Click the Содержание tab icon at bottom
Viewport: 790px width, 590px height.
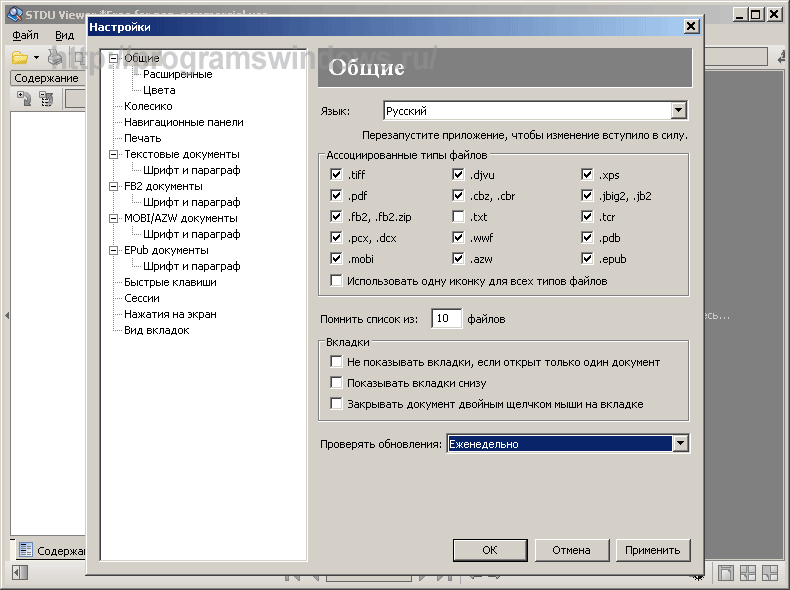click(x=26, y=550)
